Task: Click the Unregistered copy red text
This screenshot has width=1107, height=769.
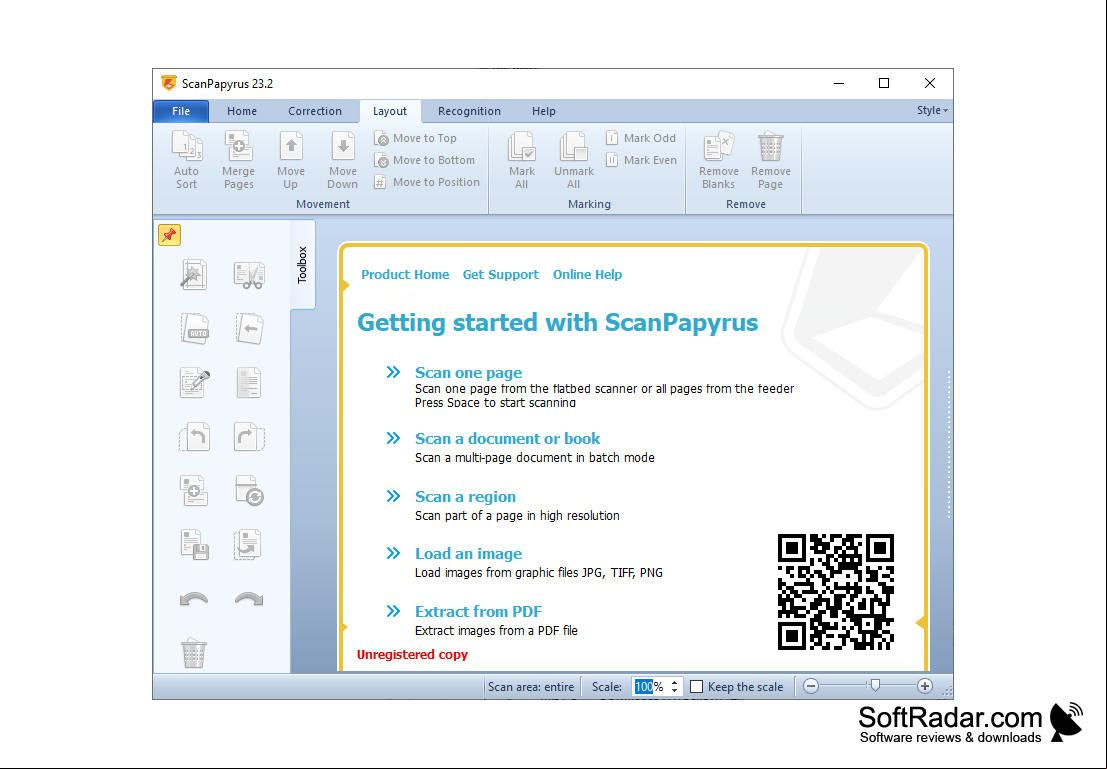Action: (x=412, y=655)
